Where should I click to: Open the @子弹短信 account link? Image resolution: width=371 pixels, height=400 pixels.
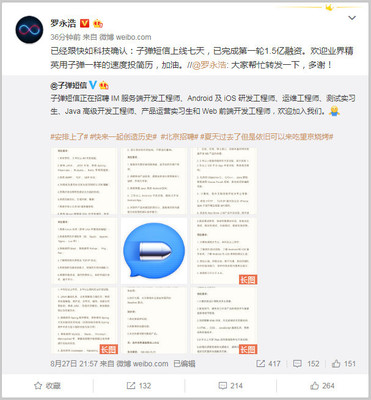(69, 85)
